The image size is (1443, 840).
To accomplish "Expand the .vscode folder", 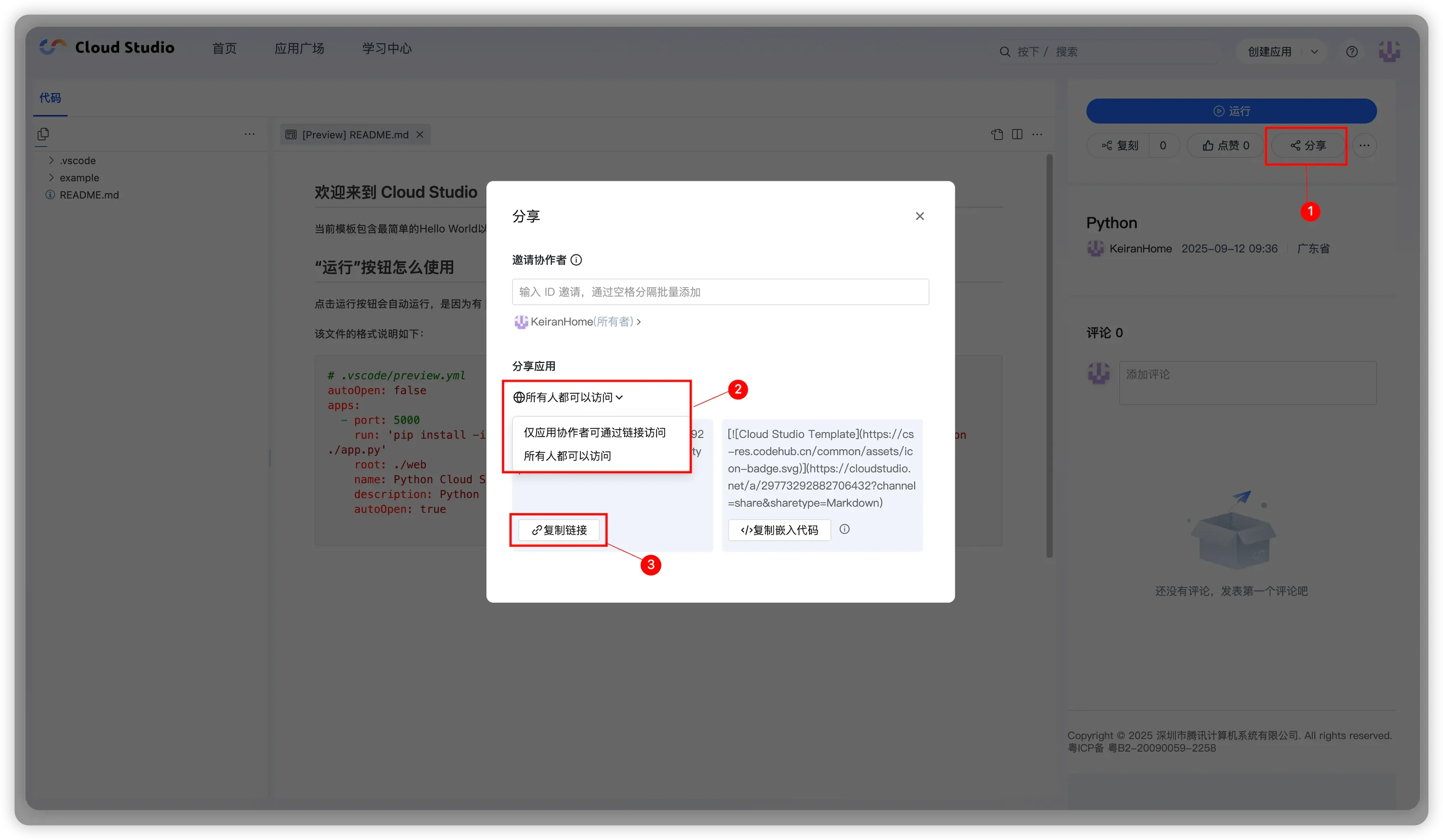I will tap(77, 160).
